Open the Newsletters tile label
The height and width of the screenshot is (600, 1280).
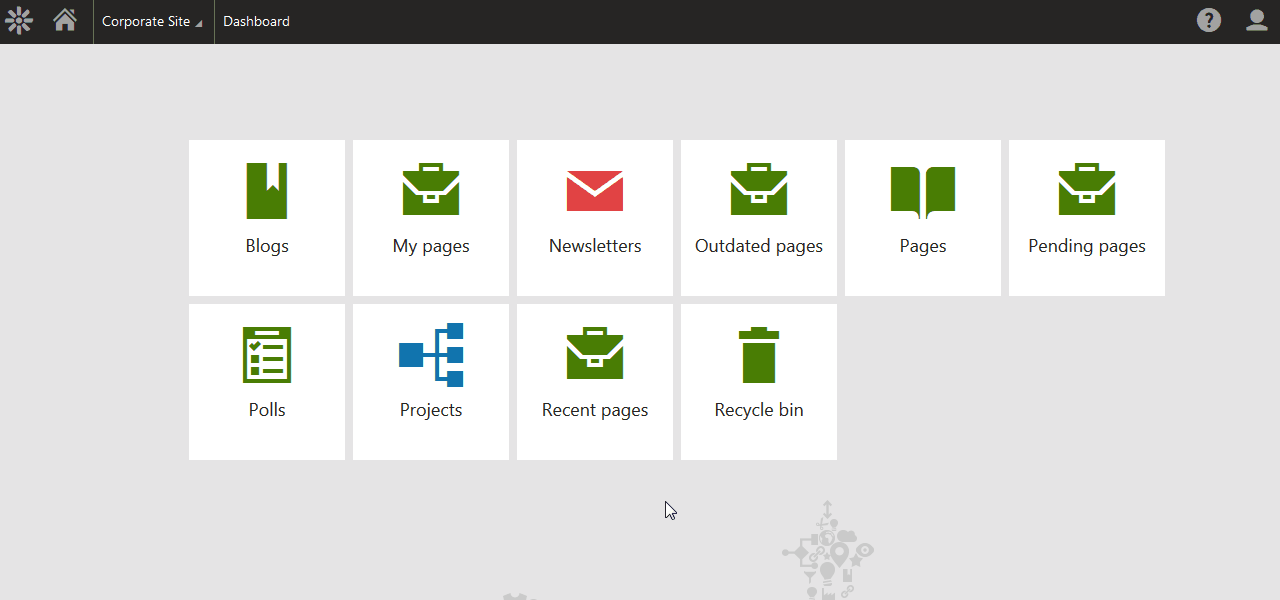(595, 246)
